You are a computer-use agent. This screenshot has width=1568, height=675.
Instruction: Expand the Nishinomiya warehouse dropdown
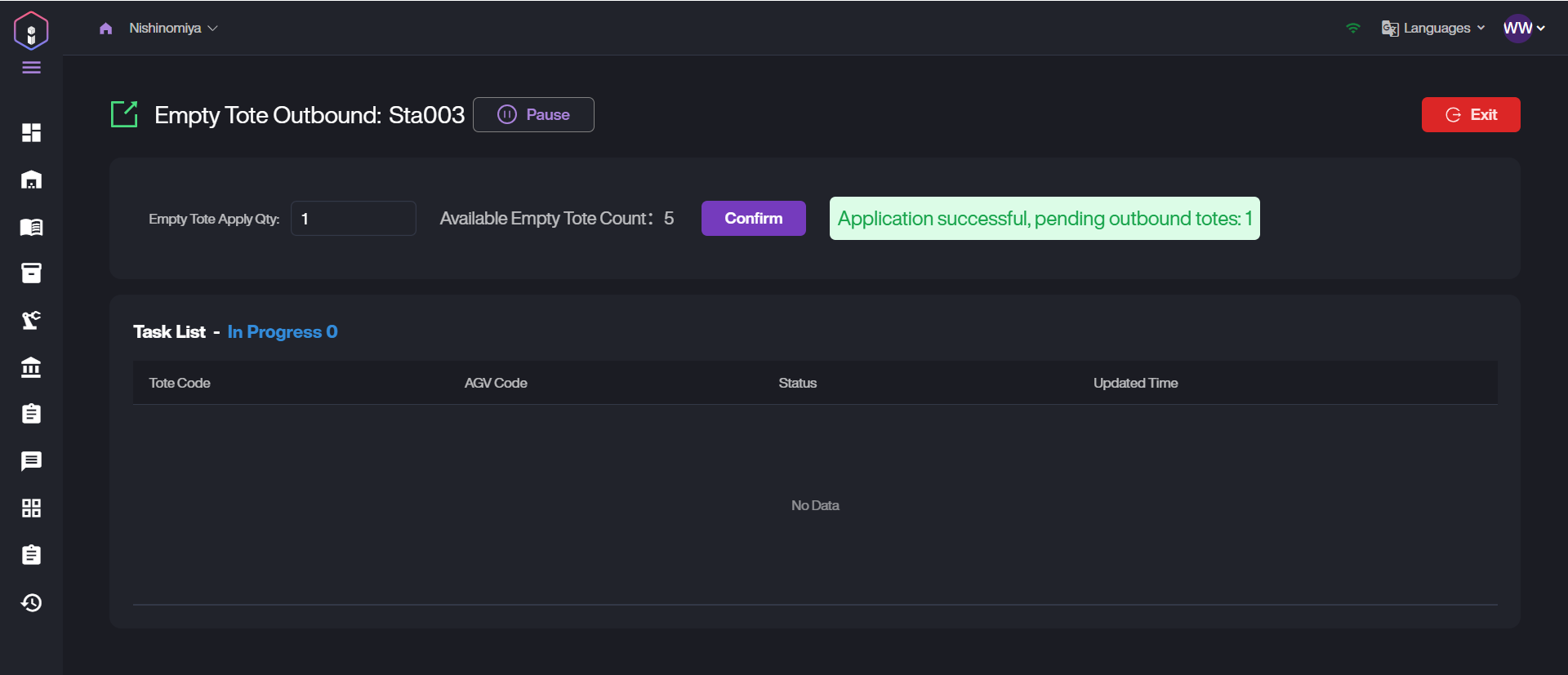[173, 29]
